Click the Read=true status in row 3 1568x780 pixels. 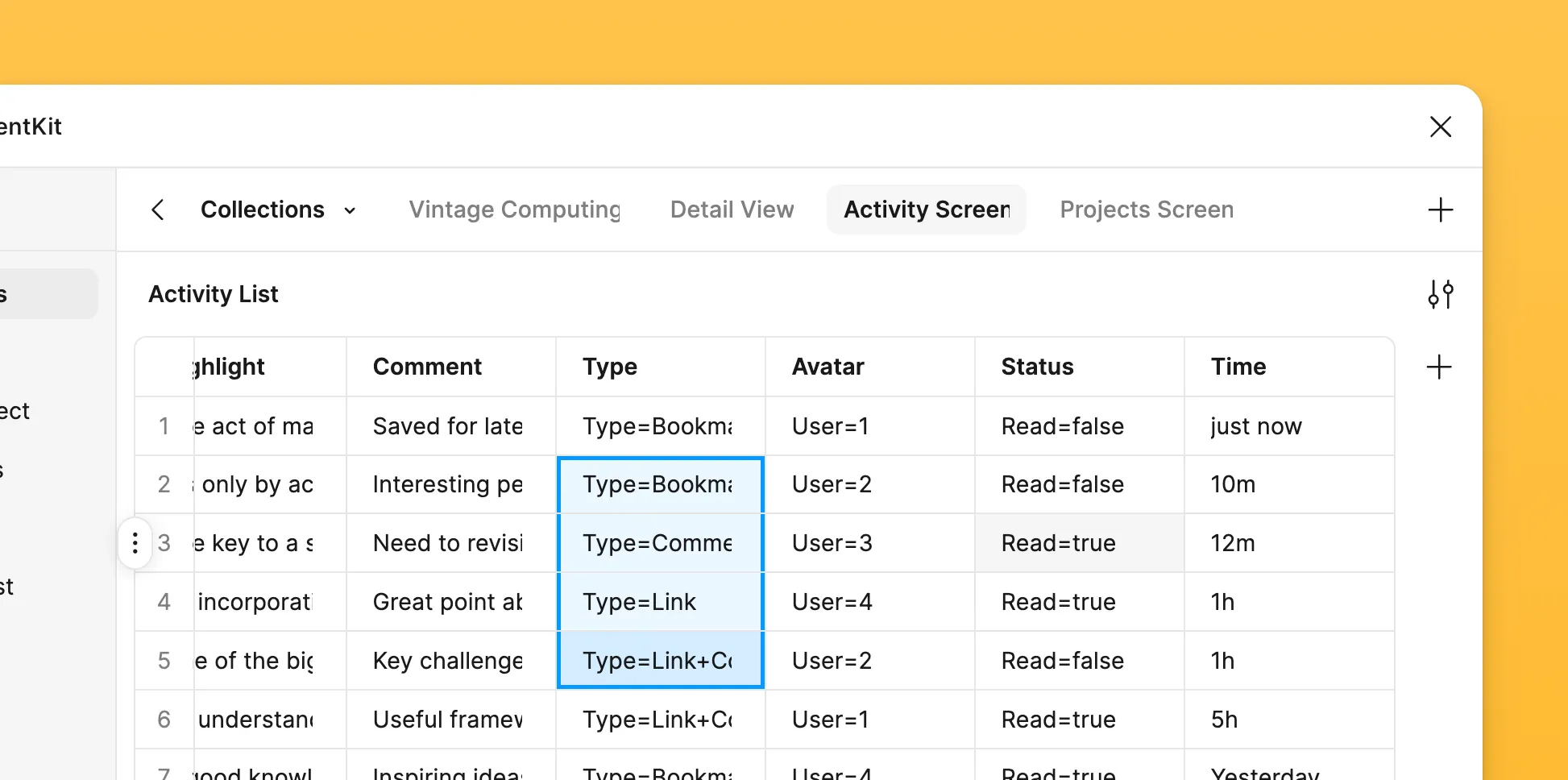[x=1060, y=543]
